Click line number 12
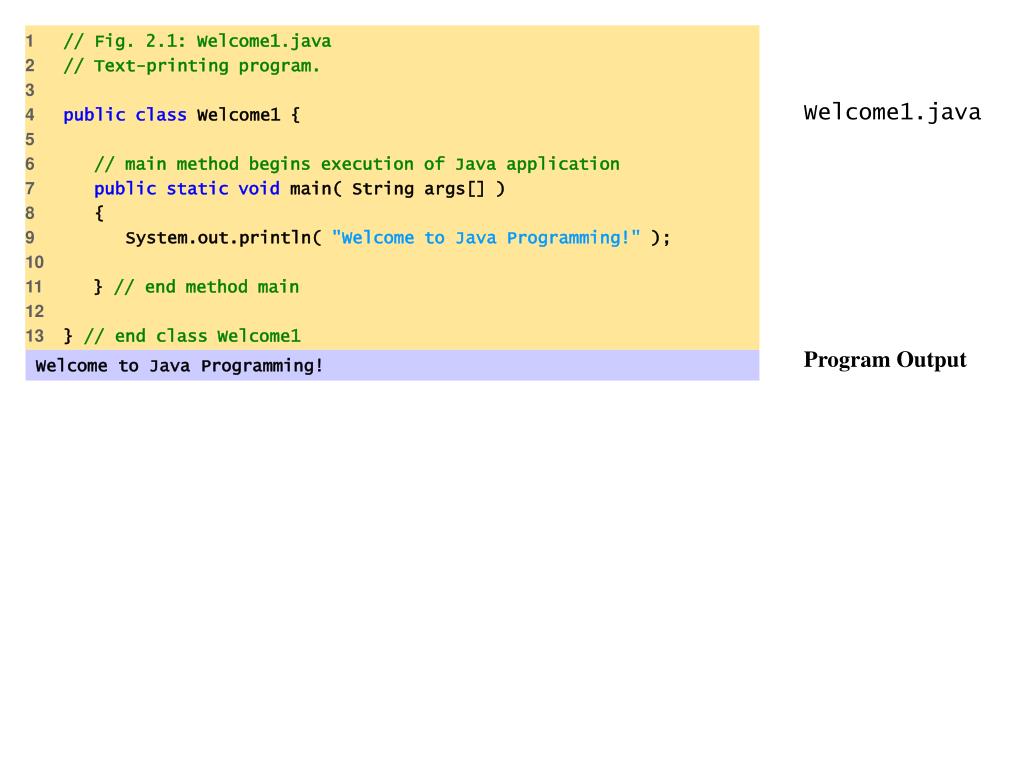 pos(35,312)
